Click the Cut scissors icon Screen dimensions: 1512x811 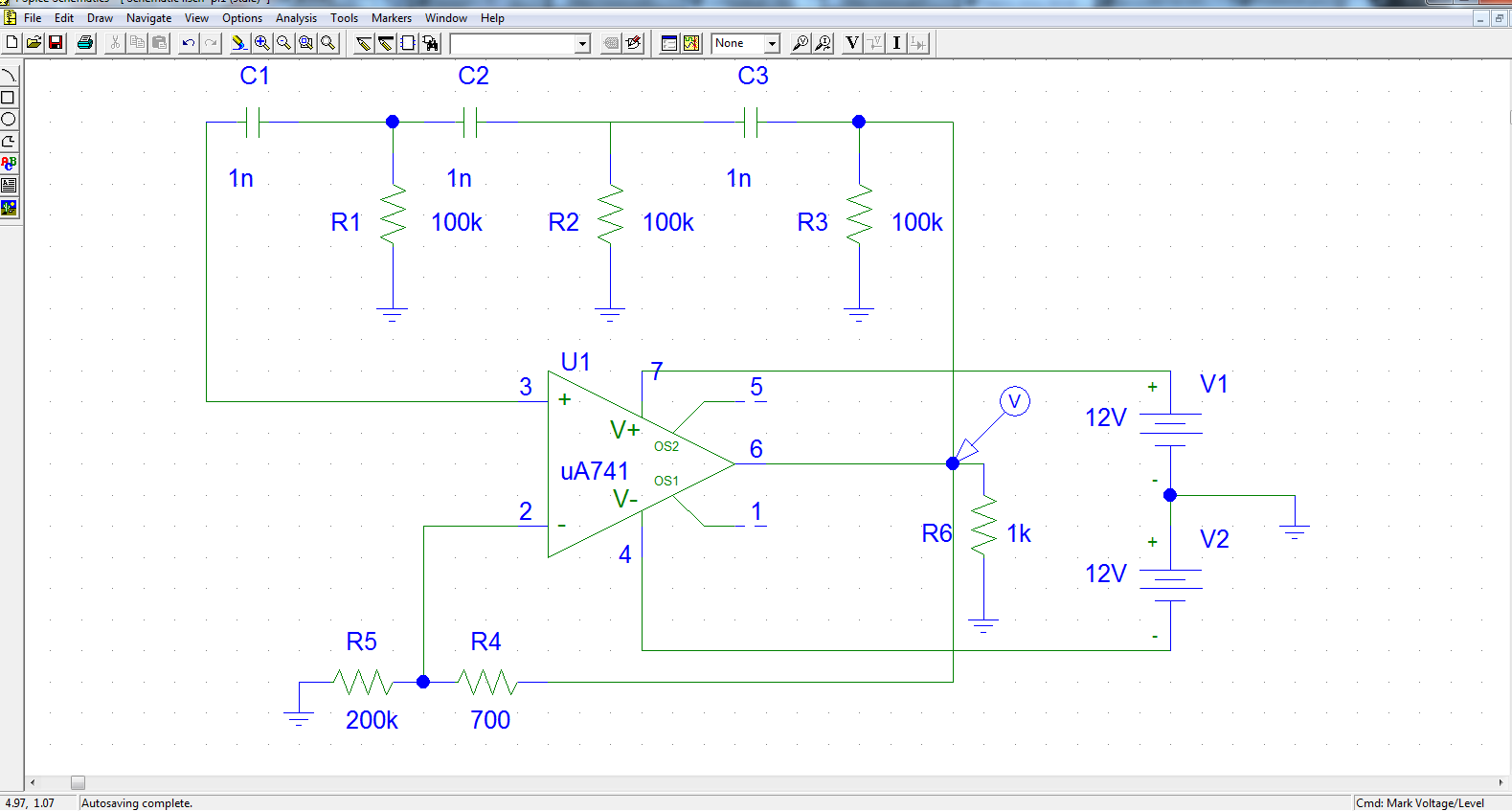(x=115, y=43)
